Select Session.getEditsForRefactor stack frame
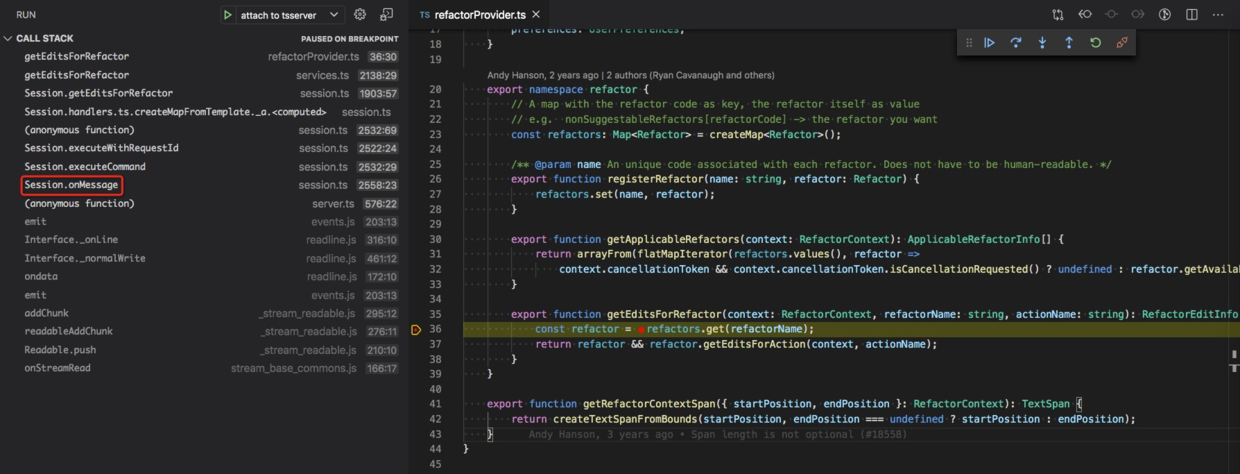Viewport: 1240px width, 474px height. click(204, 93)
